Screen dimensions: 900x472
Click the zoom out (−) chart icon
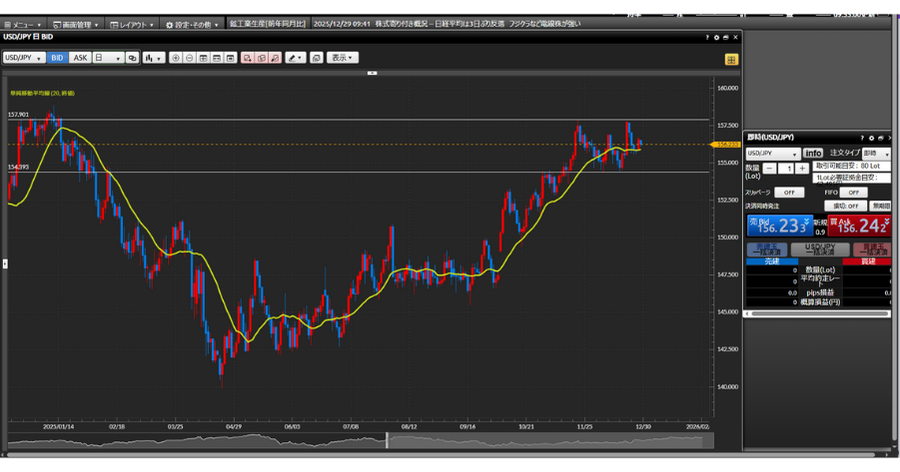190,58
